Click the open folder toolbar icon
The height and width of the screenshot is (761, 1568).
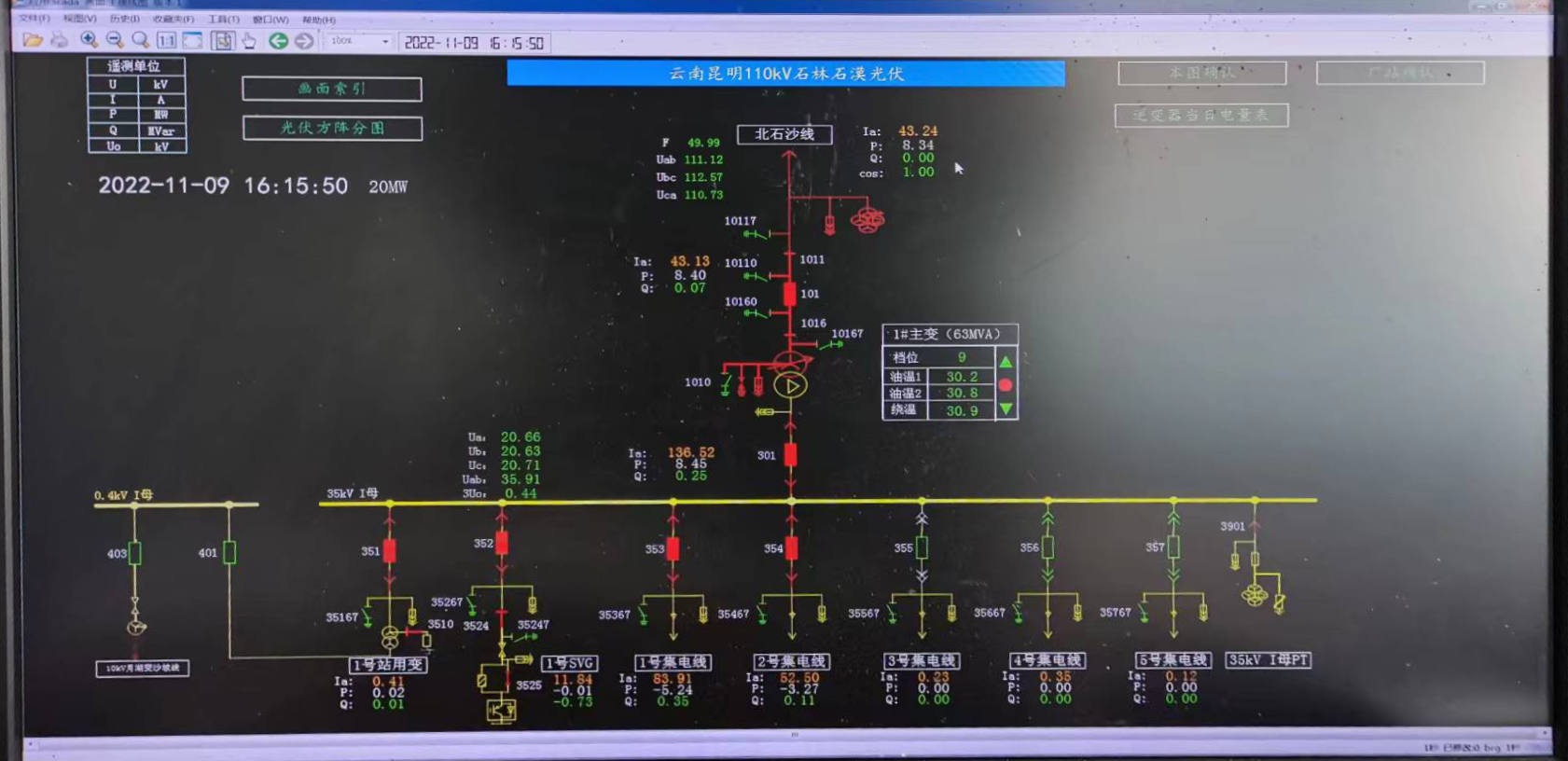coord(33,40)
